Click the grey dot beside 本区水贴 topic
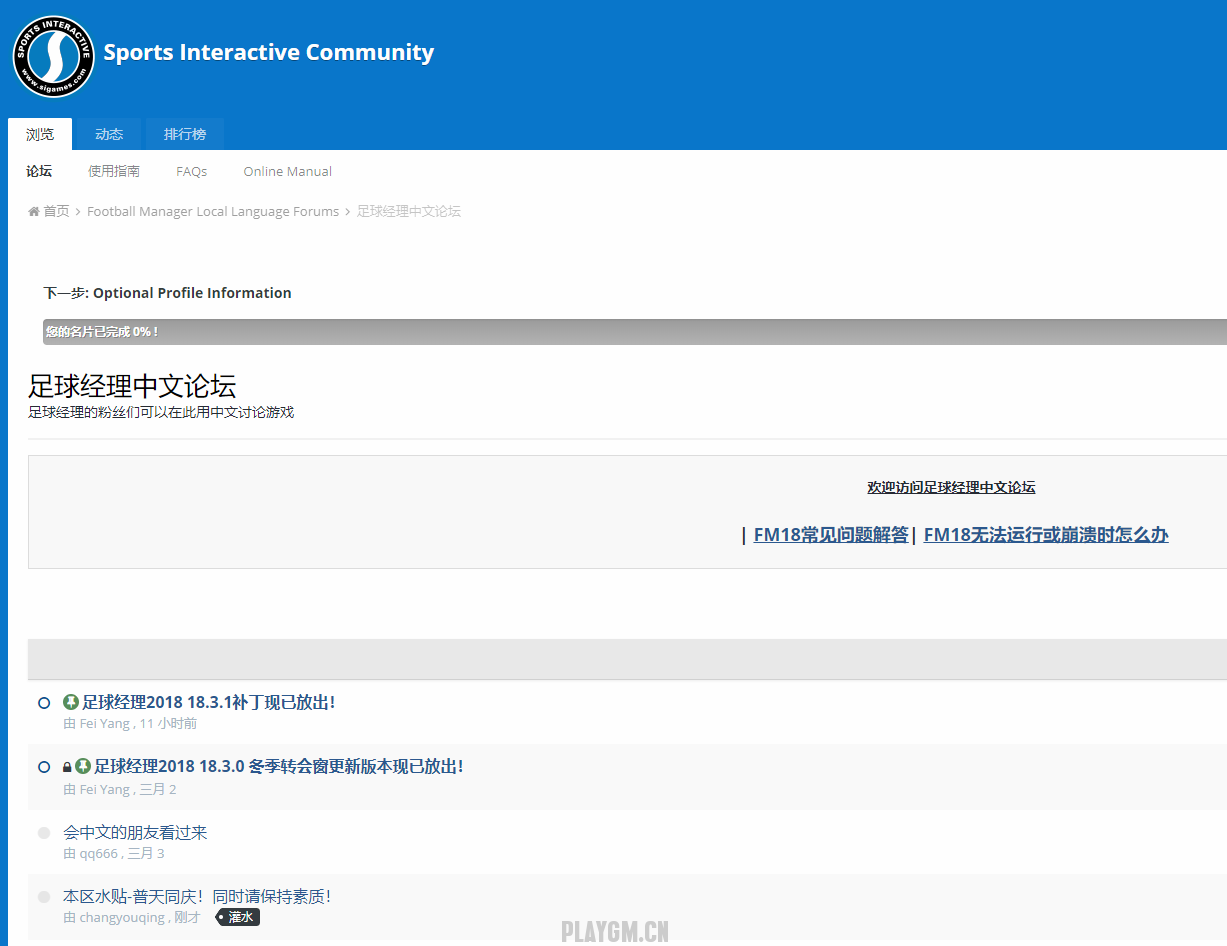The width and height of the screenshot is (1227, 946). 44,897
